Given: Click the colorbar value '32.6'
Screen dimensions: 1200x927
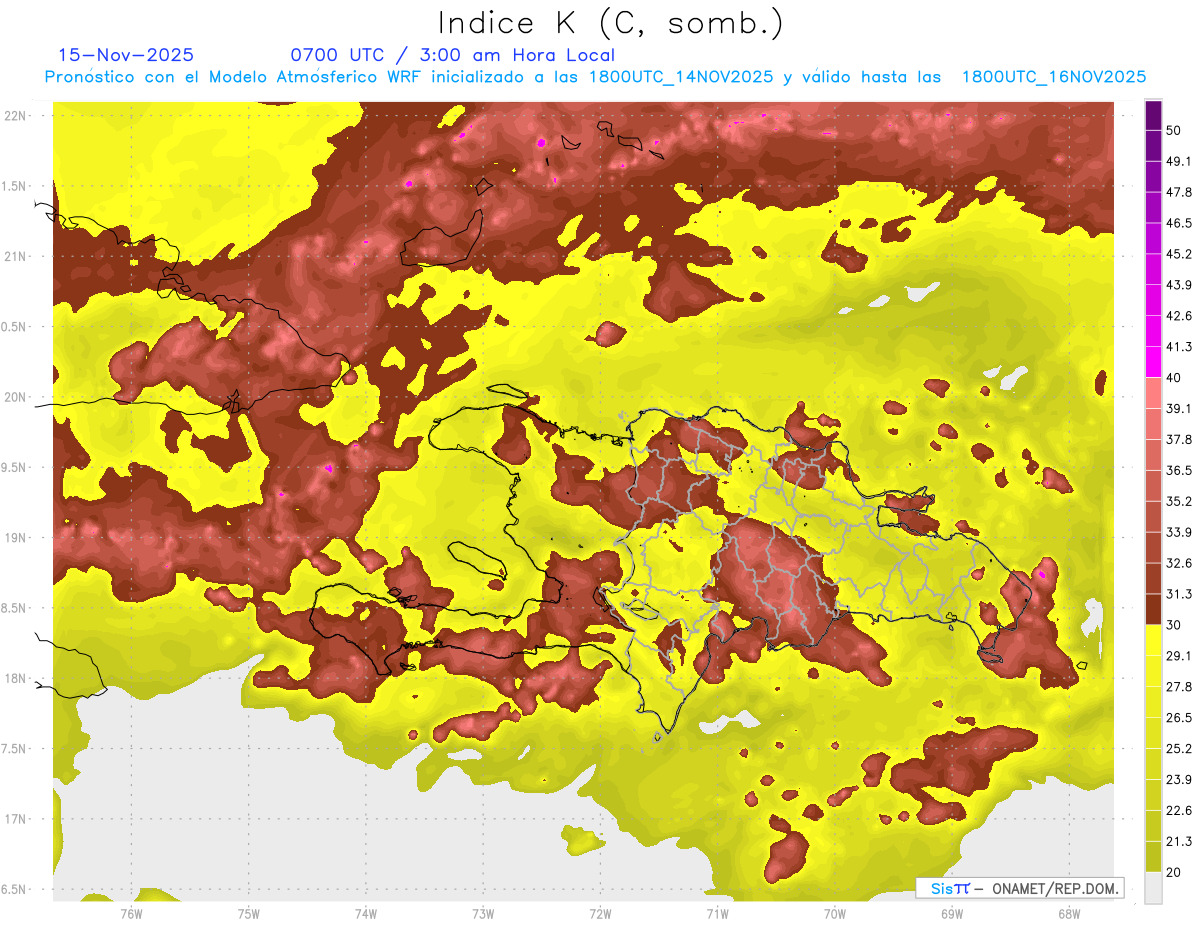Looking at the screenshot, I should coord(1178,563).
